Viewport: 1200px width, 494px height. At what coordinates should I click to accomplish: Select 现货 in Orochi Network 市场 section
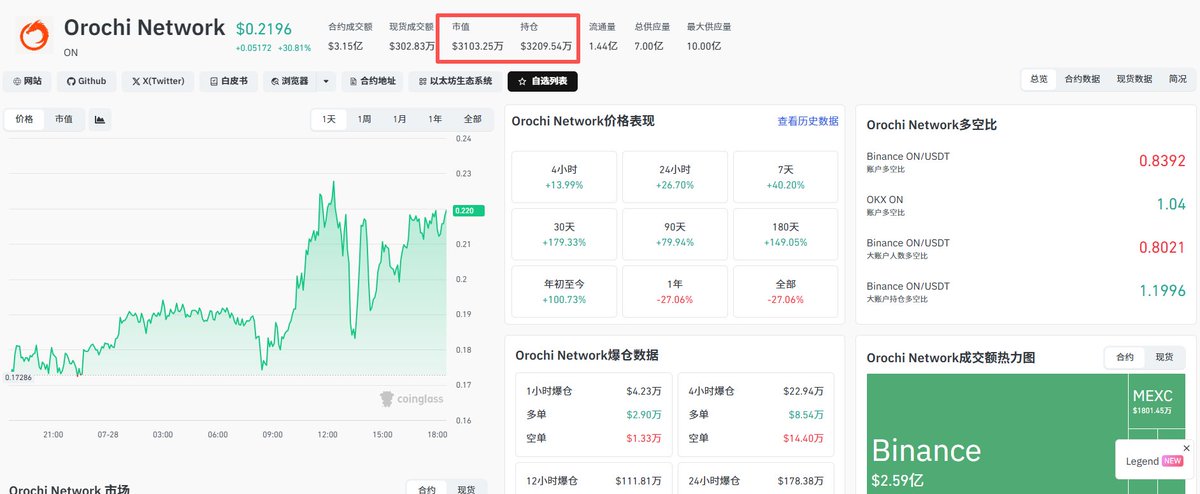[466, 489]
